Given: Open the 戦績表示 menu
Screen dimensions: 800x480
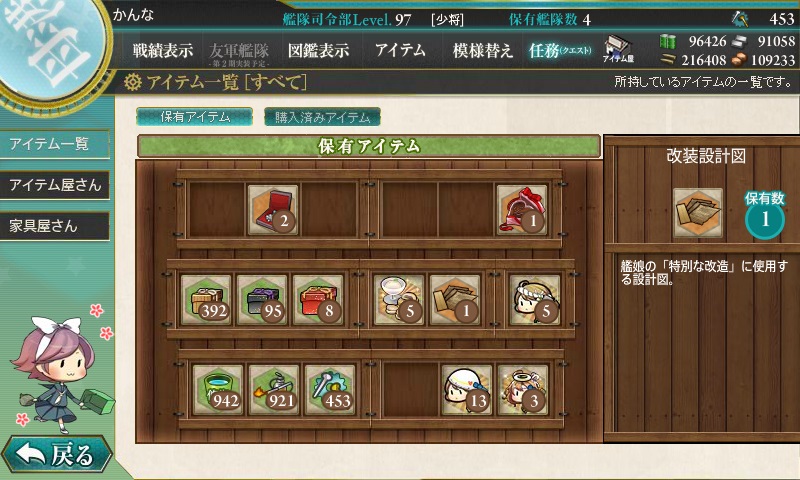Looking at the screenshot, I should pyautogui.click(x=163, y=50).
